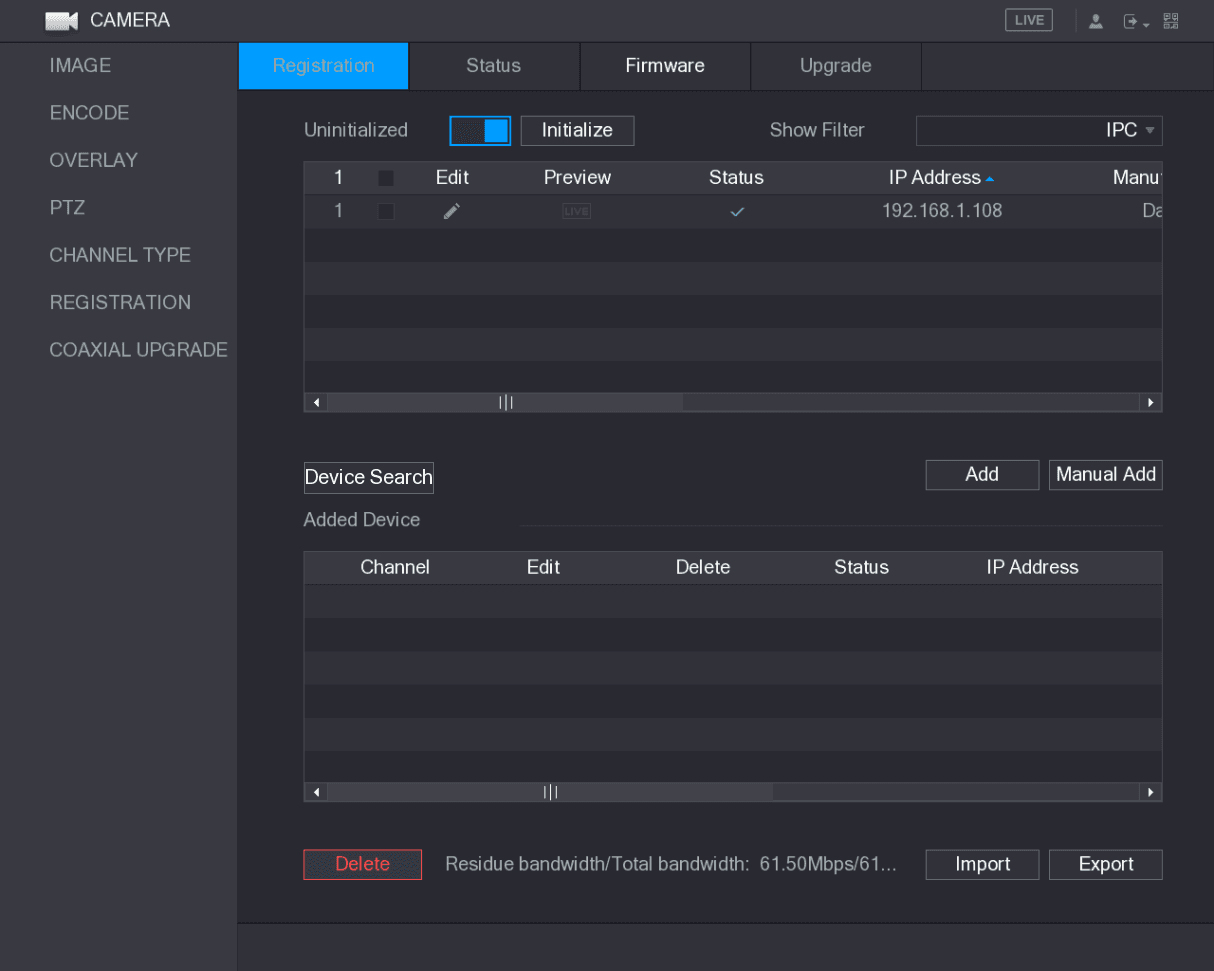Click the IP address 192.168.1.108 cell
Image resolution: width=1214 pixels, height=971 pixels.
(x=942, y=211)
